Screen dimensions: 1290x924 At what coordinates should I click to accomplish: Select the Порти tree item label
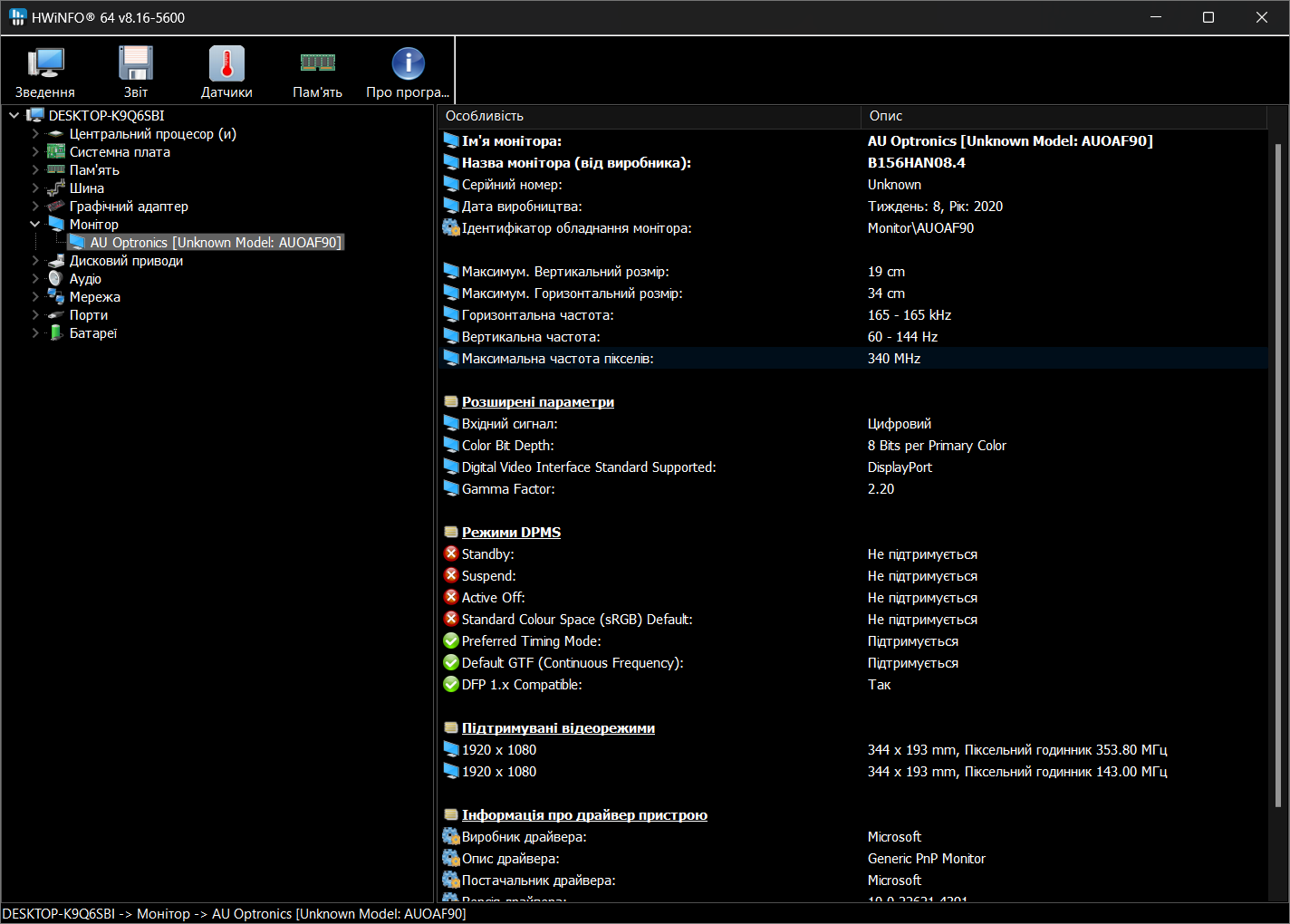89,315
